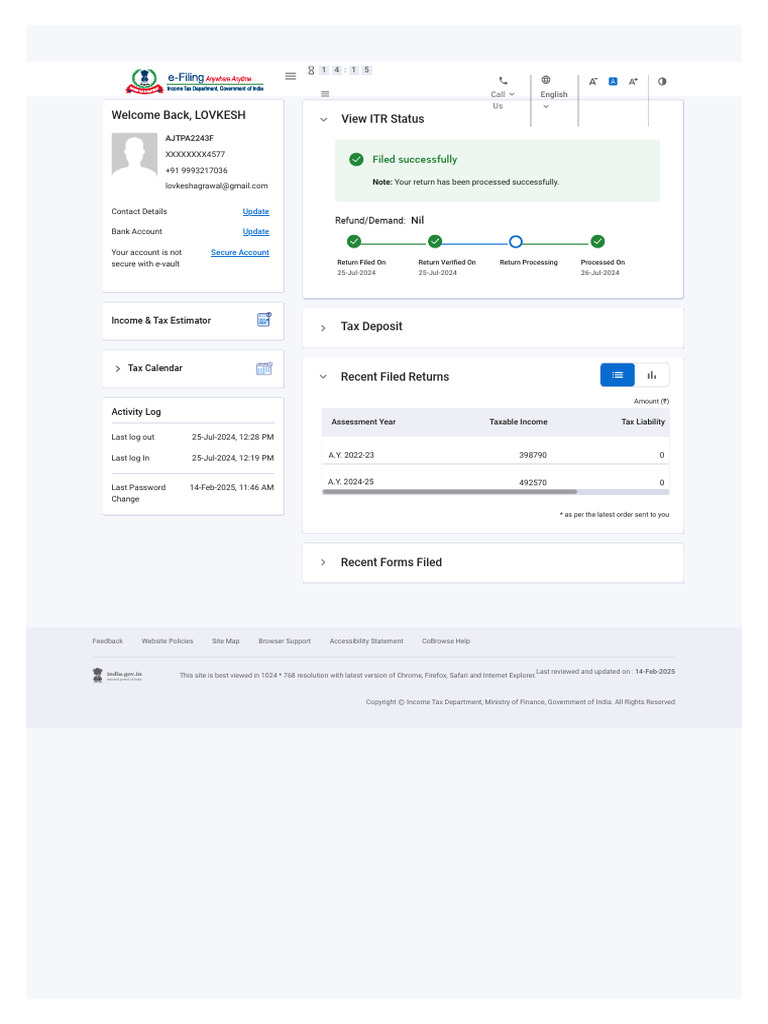Collapse the Recent Filed Returns section
The width and height of the screenshot is (768, 1024).
323,377
